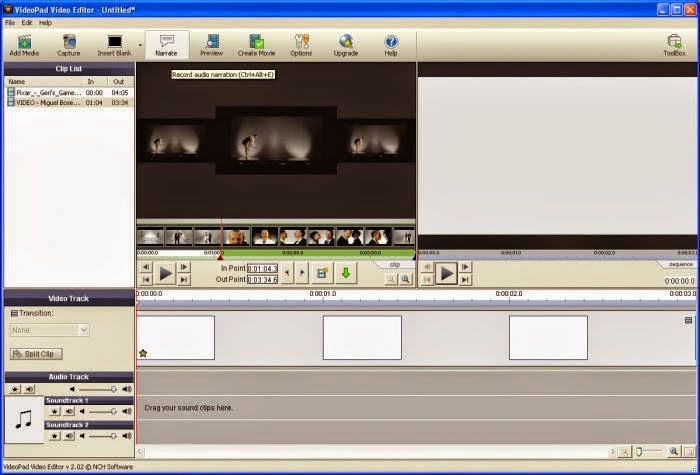The image size is (700, 475).
Task: Start recording with the Narrate button
Action: 167,45
